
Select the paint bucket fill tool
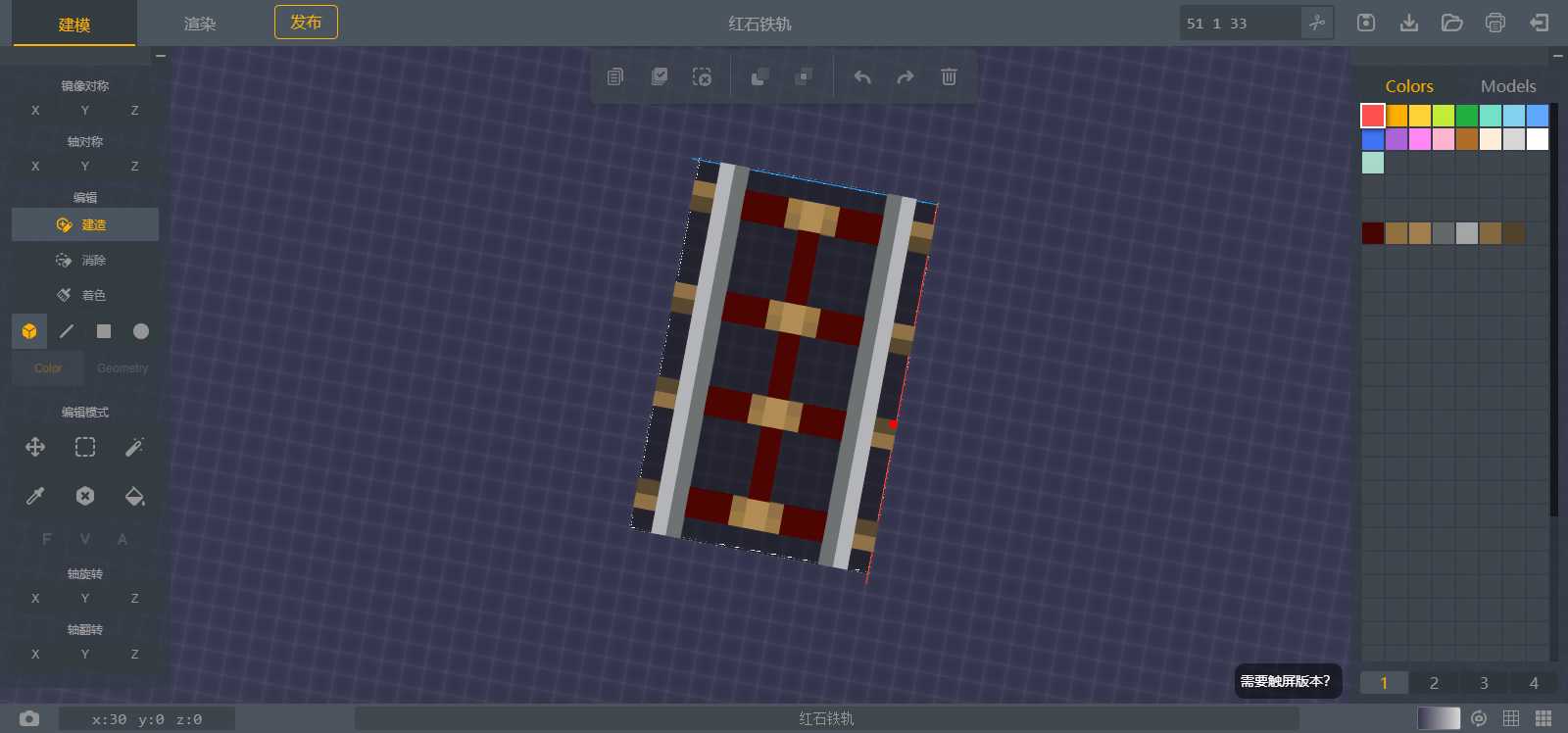click(x=135, y=496)
